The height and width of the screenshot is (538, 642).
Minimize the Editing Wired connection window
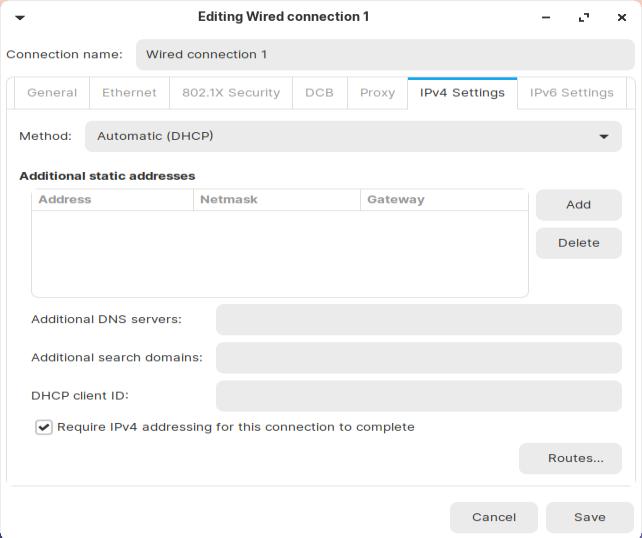tap(546, 17)
